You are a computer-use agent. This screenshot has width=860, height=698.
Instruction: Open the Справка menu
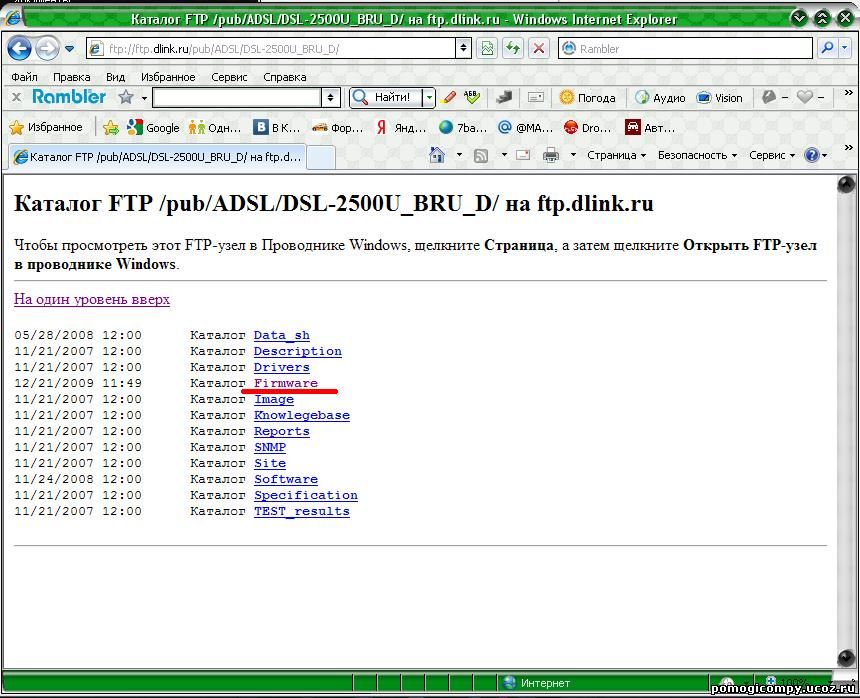pos(285,77)
